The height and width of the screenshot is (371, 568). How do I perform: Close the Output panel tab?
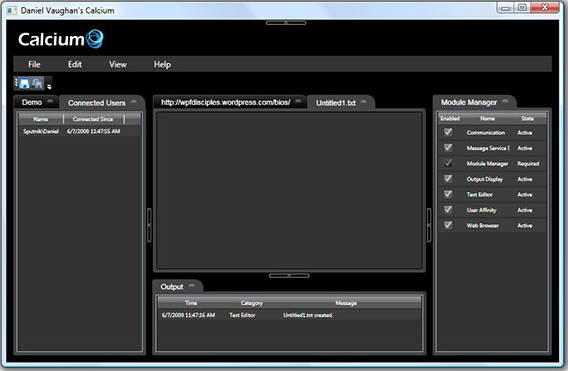pyautogui.click(x=192, y=285)
